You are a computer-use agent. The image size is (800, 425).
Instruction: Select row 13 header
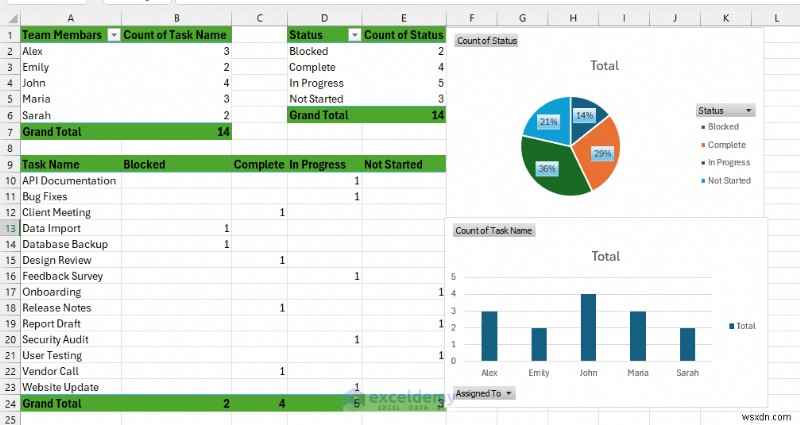[x=10, y=228]
